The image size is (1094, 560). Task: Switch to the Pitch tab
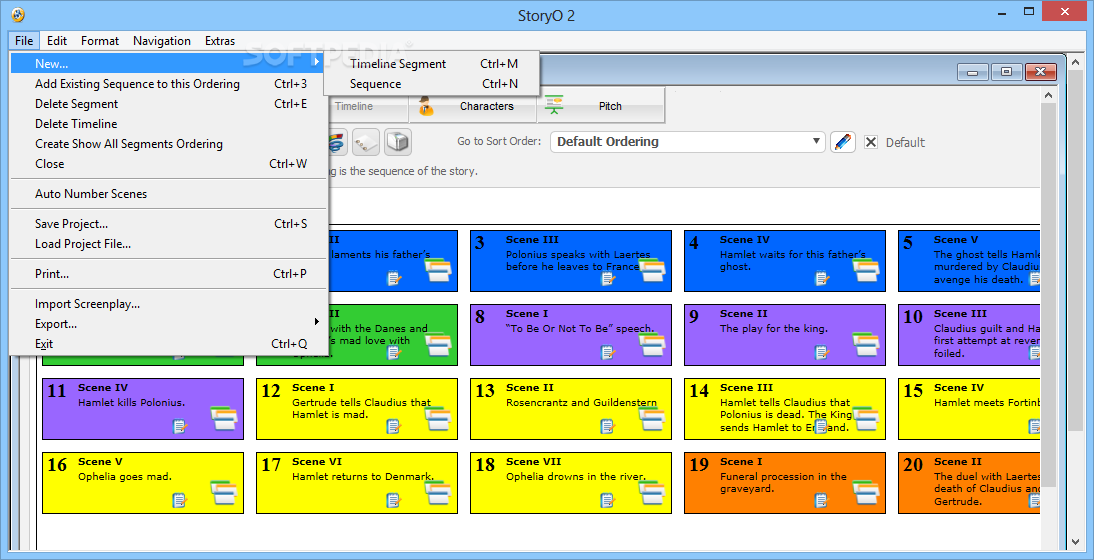[x=601, y=106]
